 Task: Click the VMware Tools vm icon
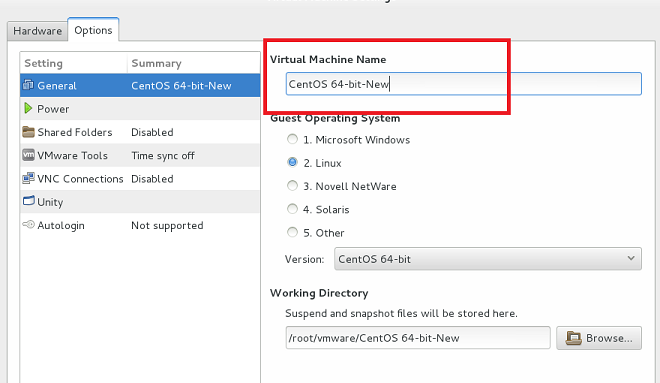click(x=28, y=155)
